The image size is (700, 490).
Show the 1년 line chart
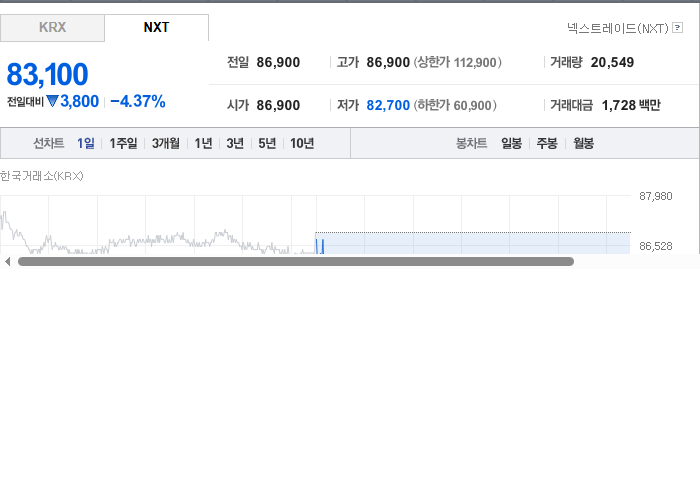tap(203, 143)
